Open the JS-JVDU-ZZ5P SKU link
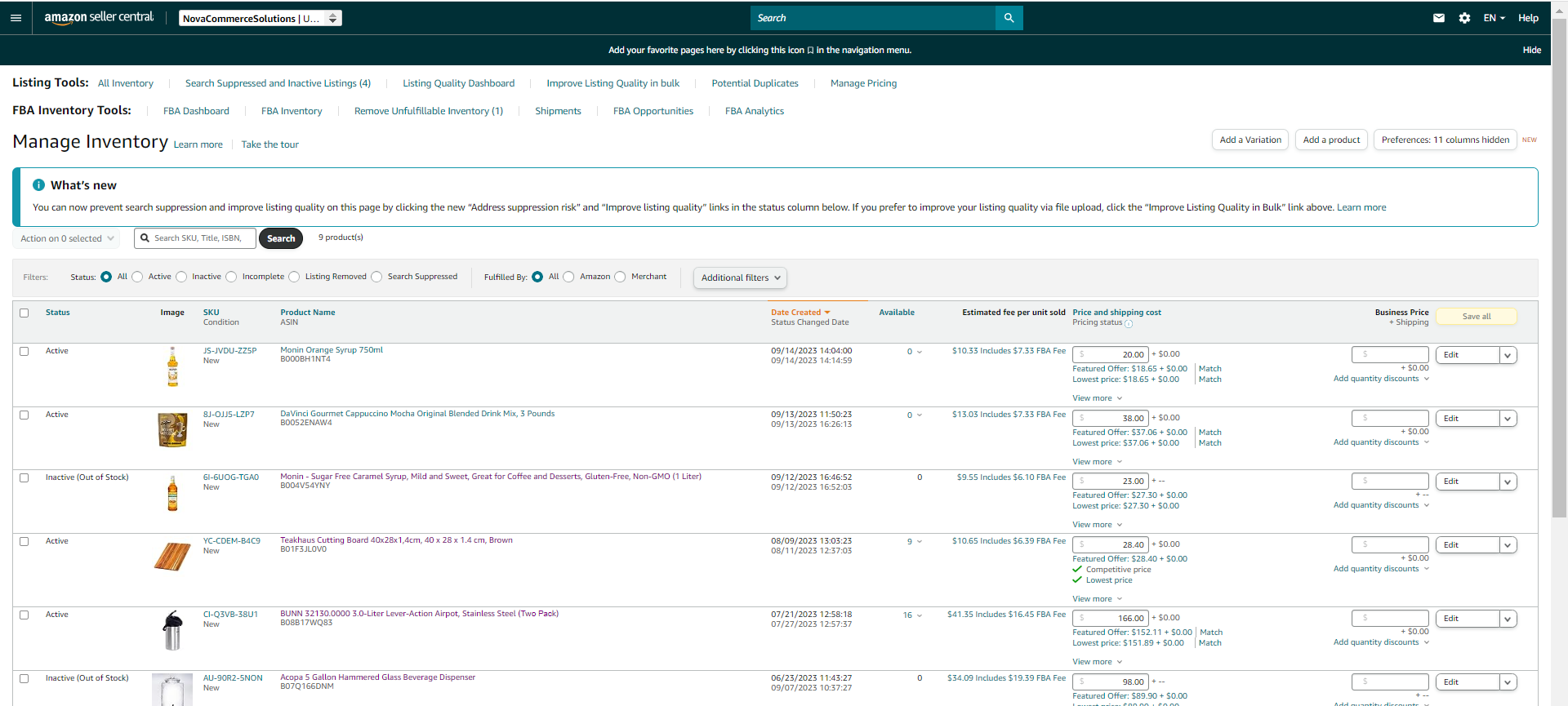This screenshot has width=1568, height=706. pos(229,351)
